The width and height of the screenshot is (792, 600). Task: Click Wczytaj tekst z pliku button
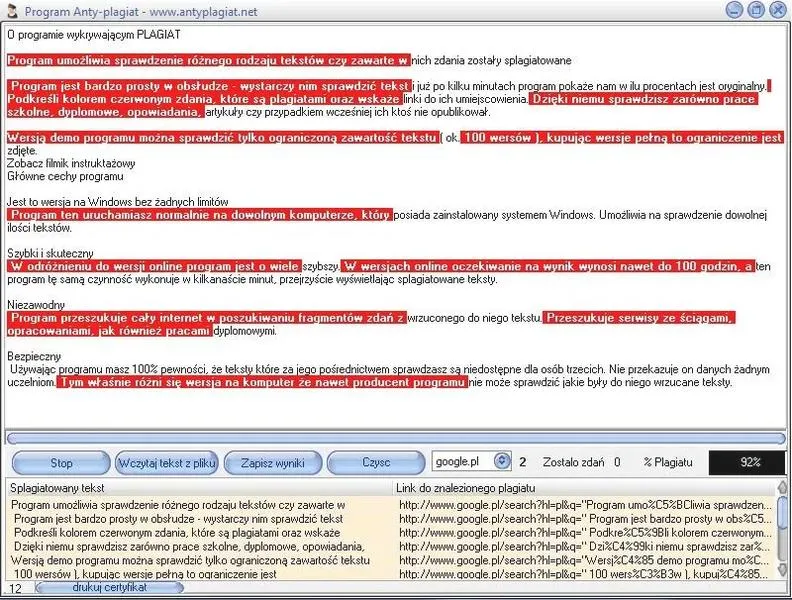point(167,463)
